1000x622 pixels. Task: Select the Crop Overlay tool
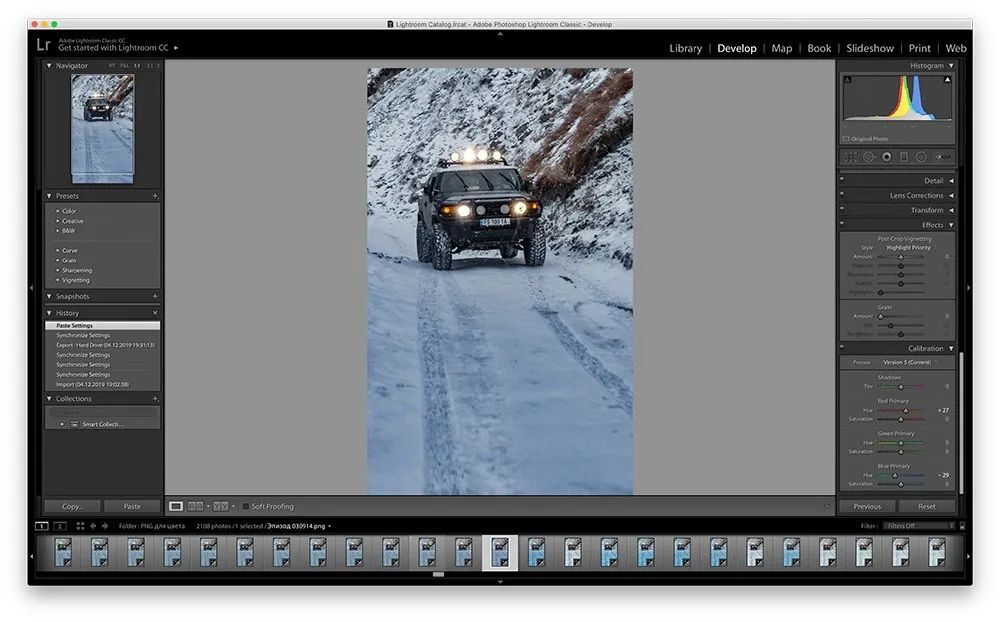(x=850, y=157)
